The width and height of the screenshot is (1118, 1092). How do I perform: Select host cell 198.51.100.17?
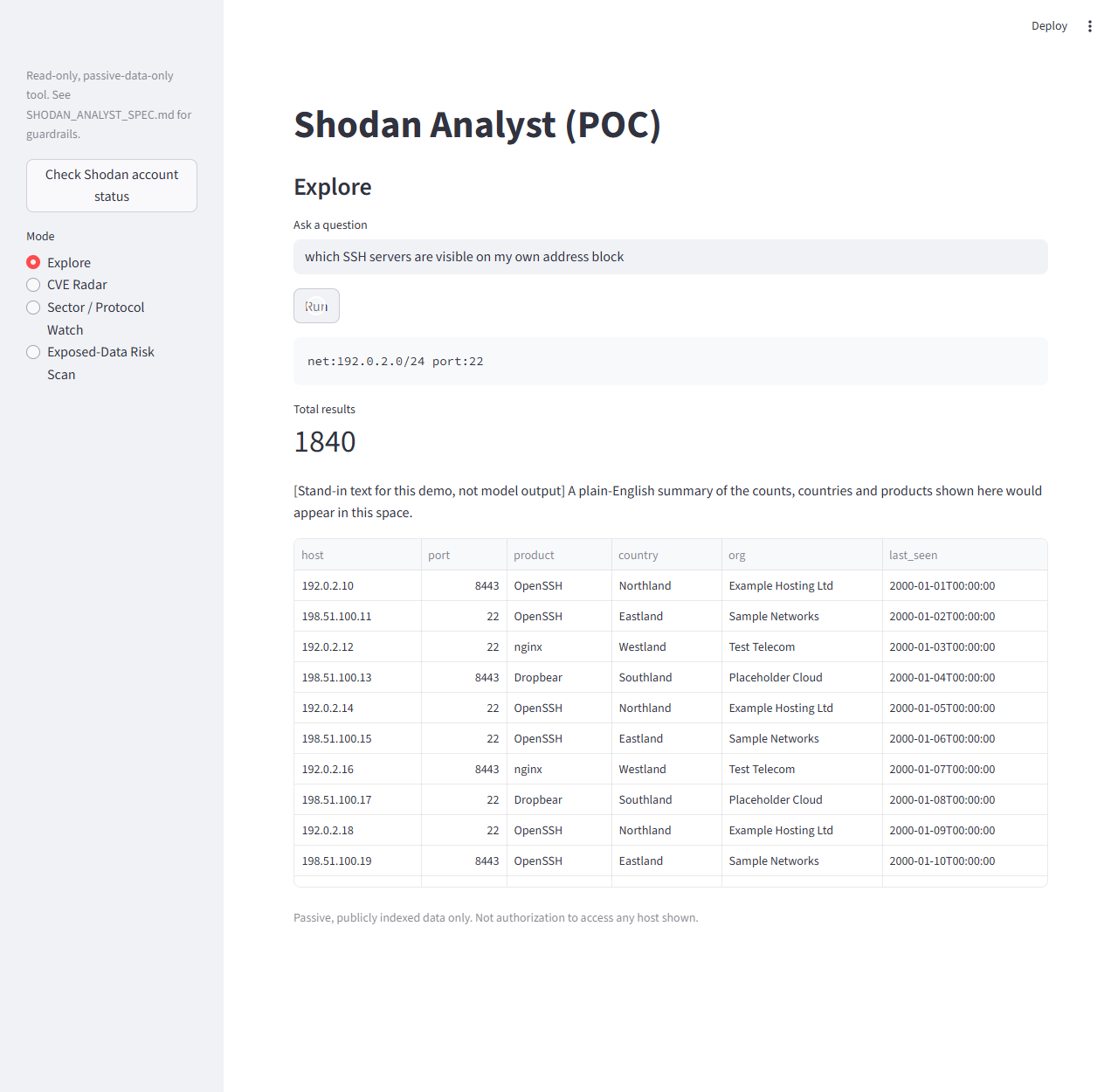tap(357, 799)
